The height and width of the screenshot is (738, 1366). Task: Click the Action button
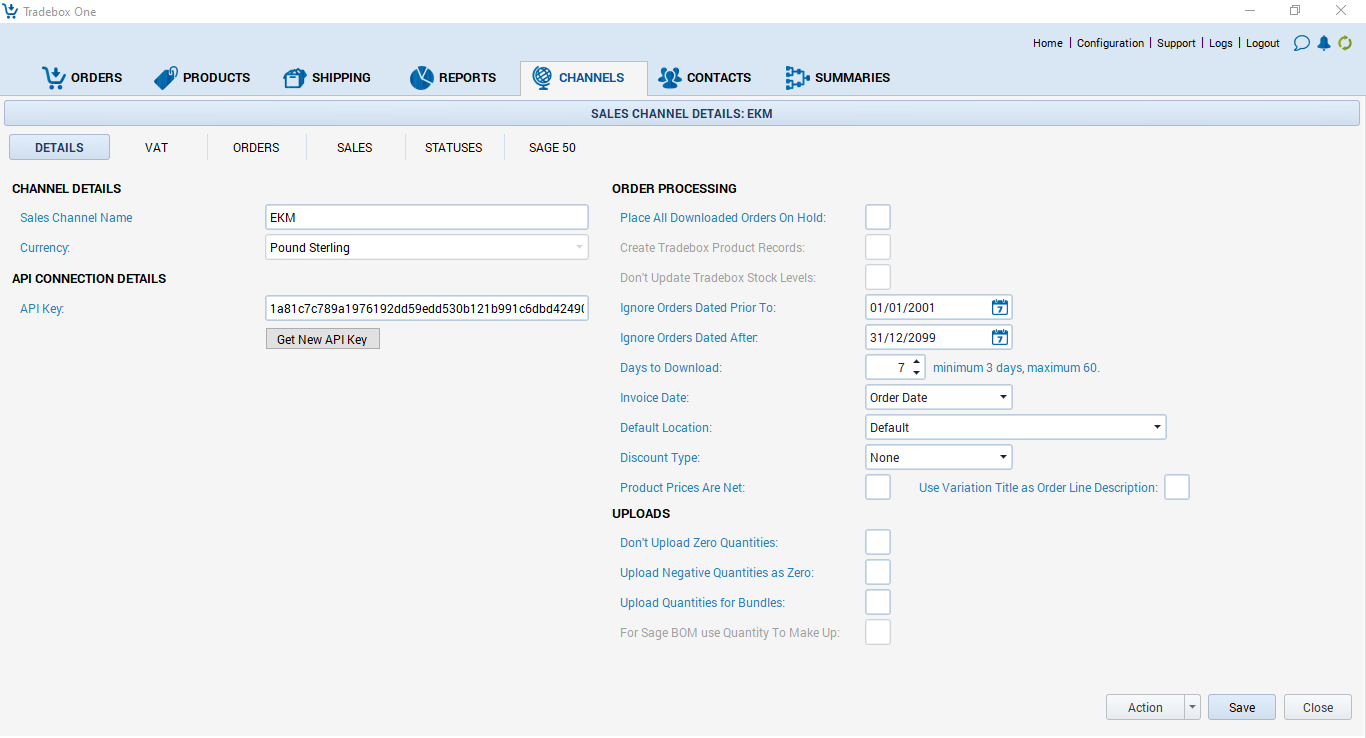point(1145,707)
